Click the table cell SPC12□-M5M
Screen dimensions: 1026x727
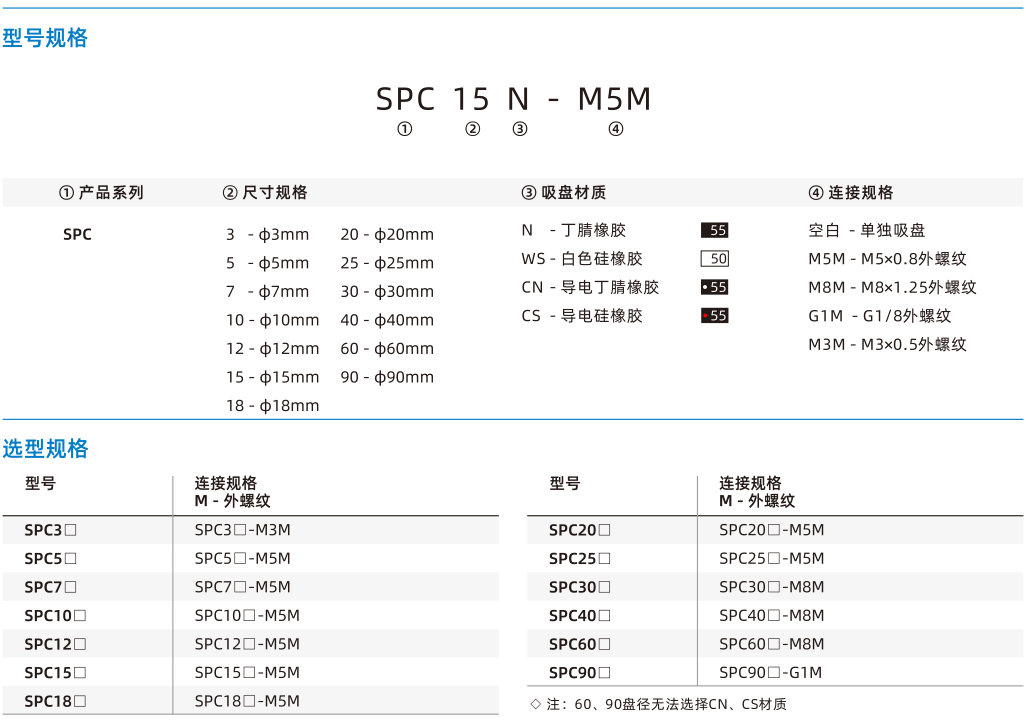click(247, 644)
